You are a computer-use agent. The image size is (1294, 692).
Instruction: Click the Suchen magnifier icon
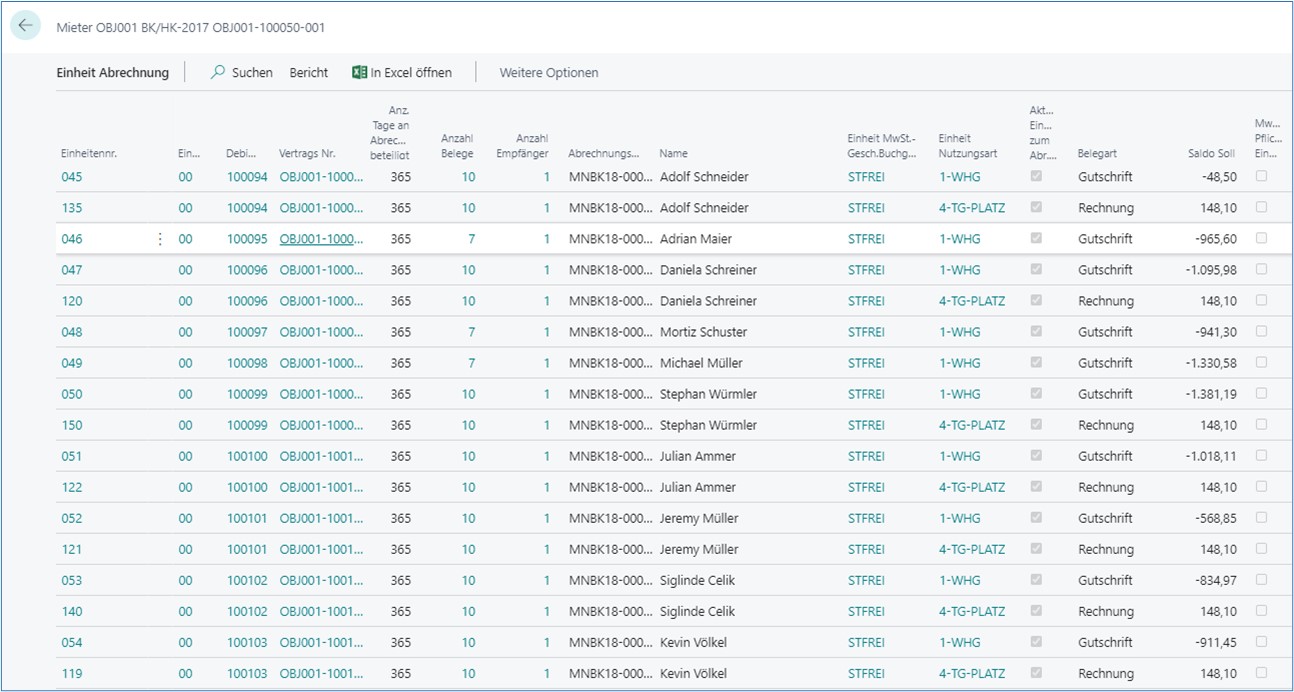tap(218, 72)
